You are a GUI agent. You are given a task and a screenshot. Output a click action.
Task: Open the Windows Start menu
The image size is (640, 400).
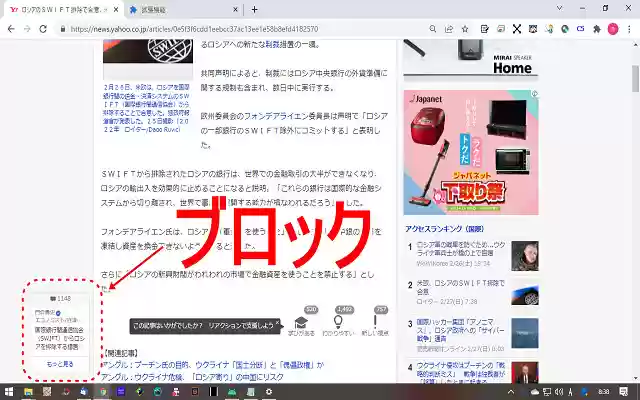[9, 392]
